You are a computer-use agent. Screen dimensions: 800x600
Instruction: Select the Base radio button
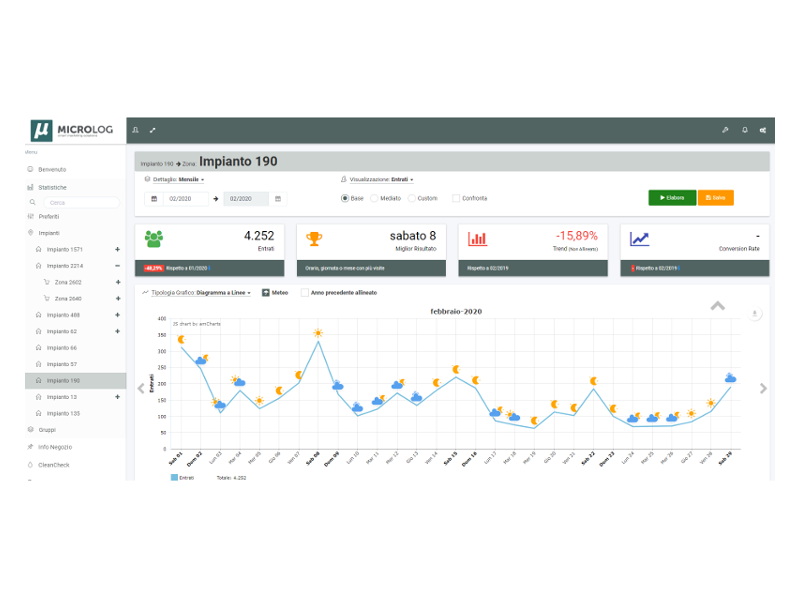pos(345,198)
